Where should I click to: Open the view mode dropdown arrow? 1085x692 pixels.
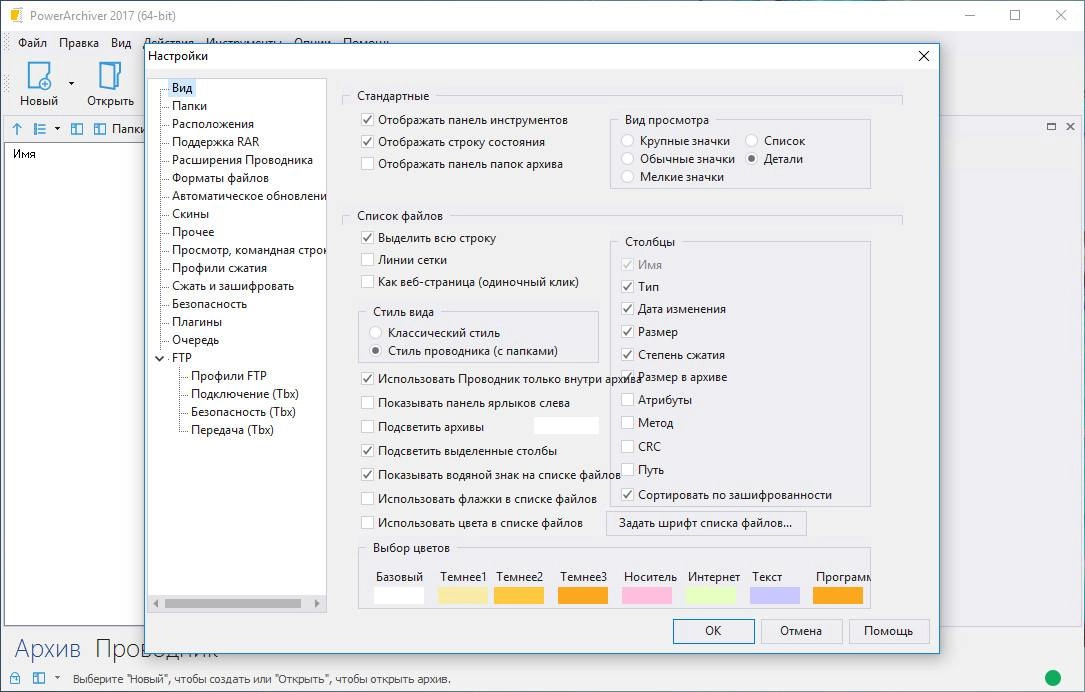[57, 129]
